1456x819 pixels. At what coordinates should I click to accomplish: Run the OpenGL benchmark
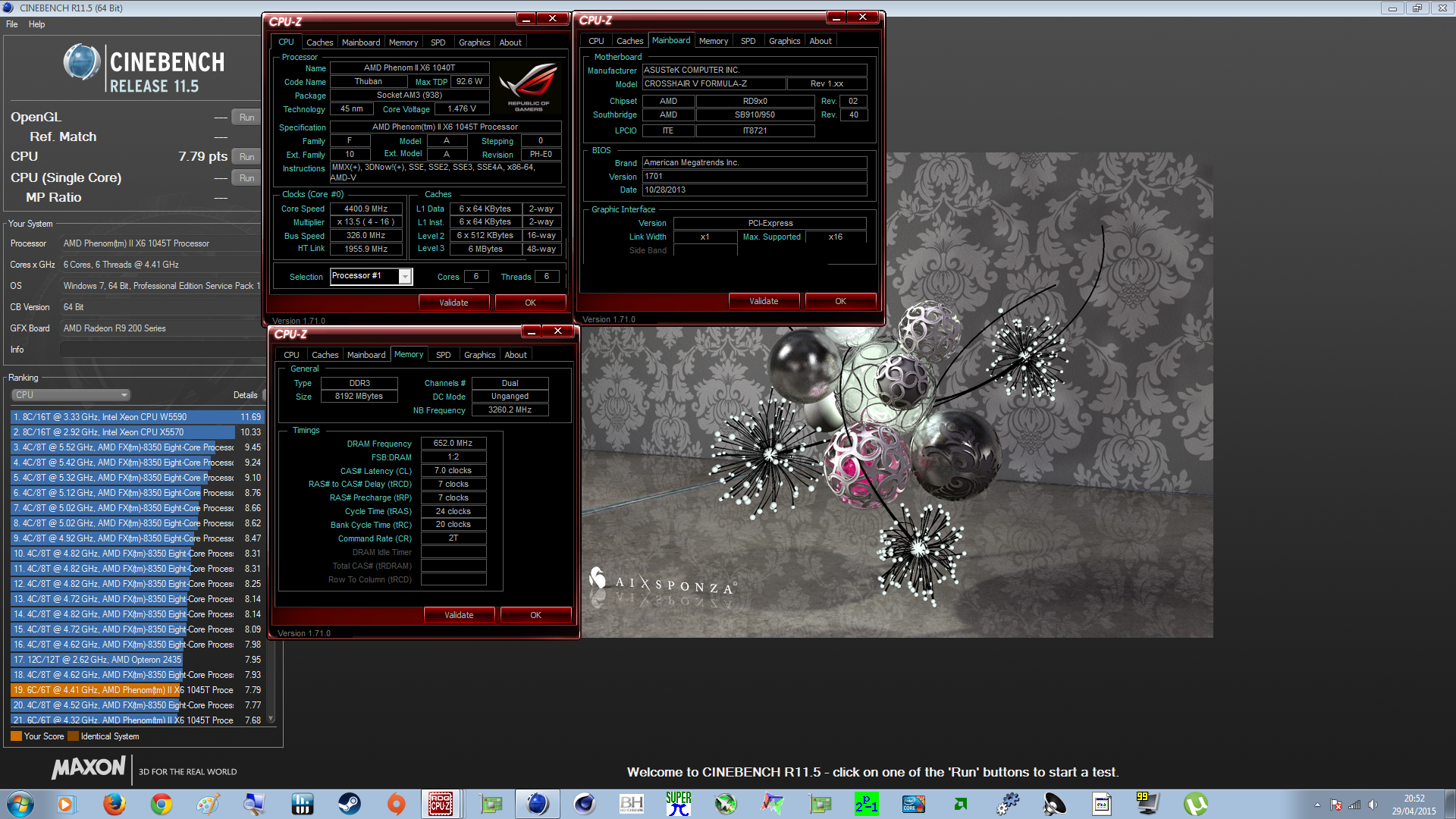pyautogui.click(x=246, y=118)
